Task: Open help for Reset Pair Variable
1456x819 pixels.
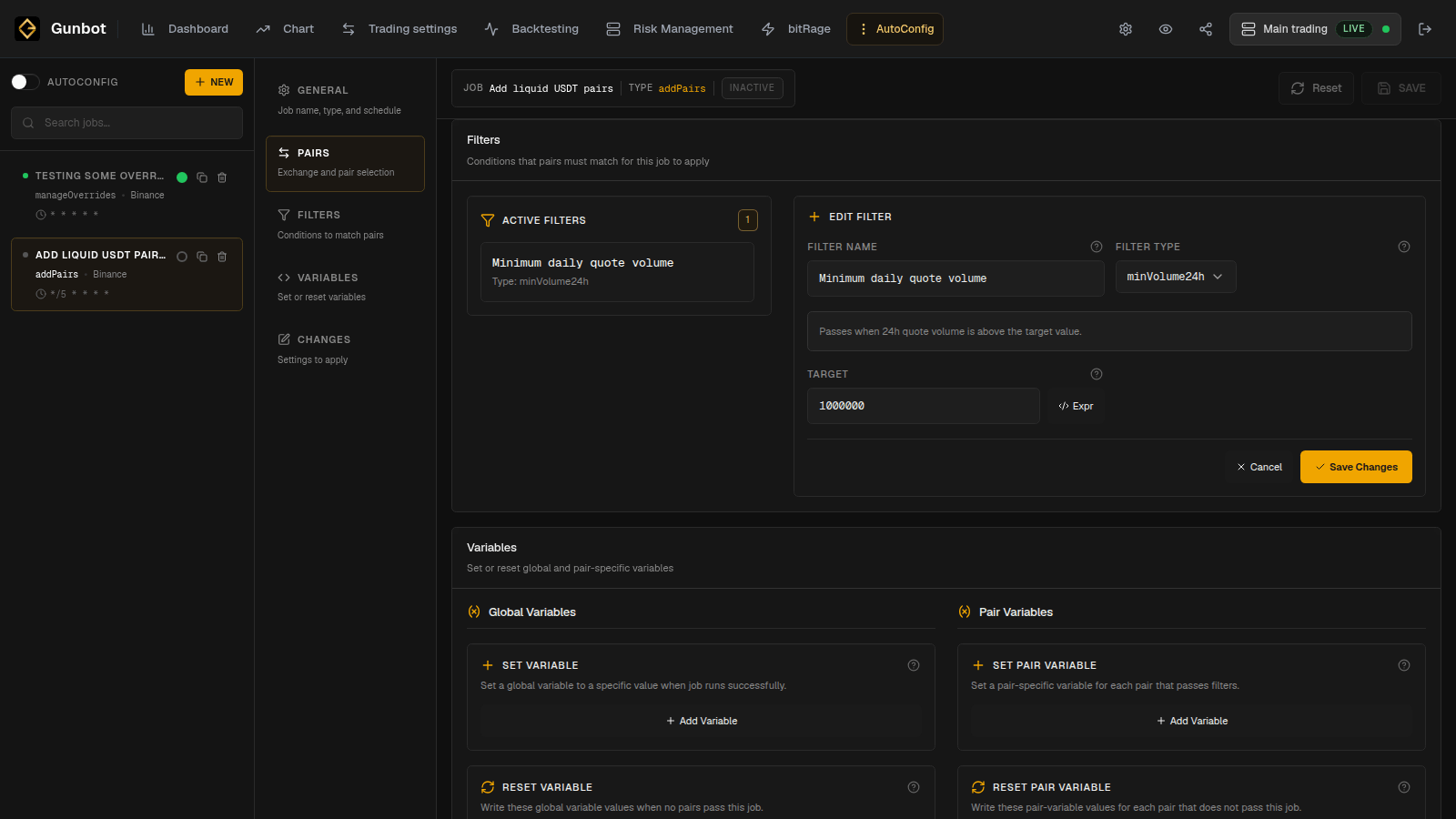Action: click(x=1404, y=787)
